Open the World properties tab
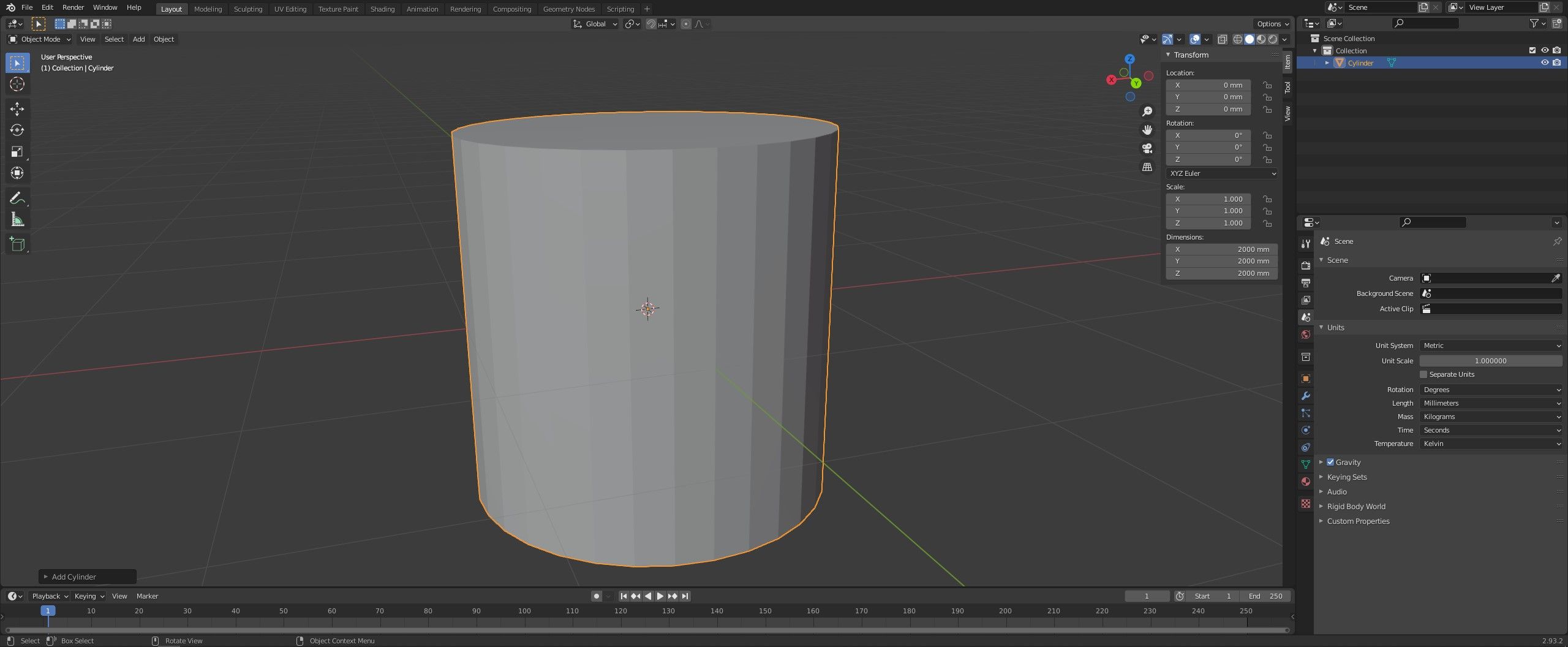The image size is (1568, 647). (1305, 335)
